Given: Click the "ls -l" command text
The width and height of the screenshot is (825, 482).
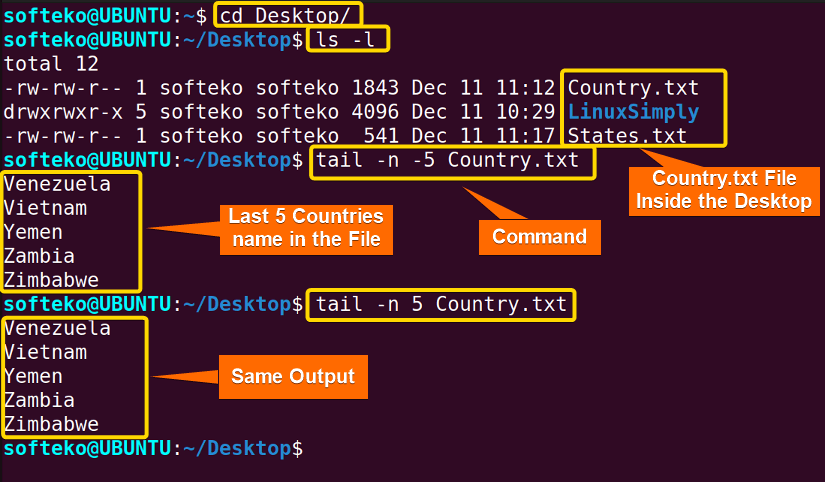Looking at the screenshot, I should coord(345,39).
